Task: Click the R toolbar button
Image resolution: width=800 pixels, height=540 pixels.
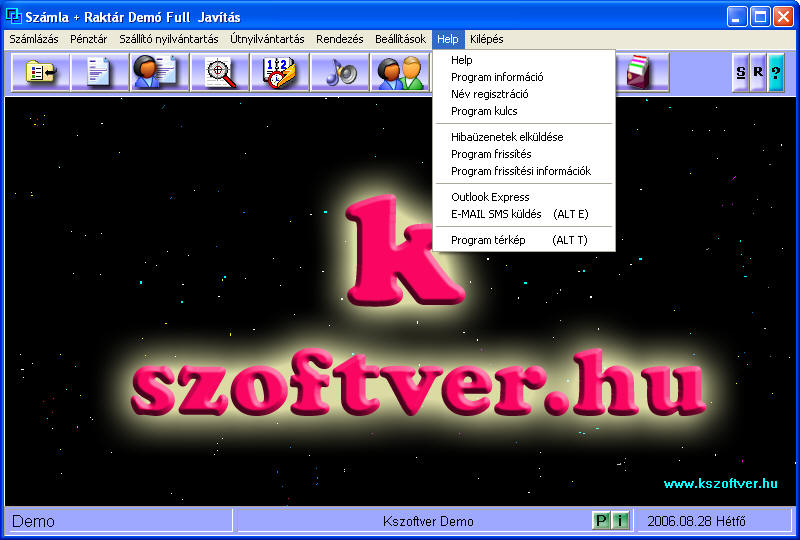Action: tap(758, 72)
